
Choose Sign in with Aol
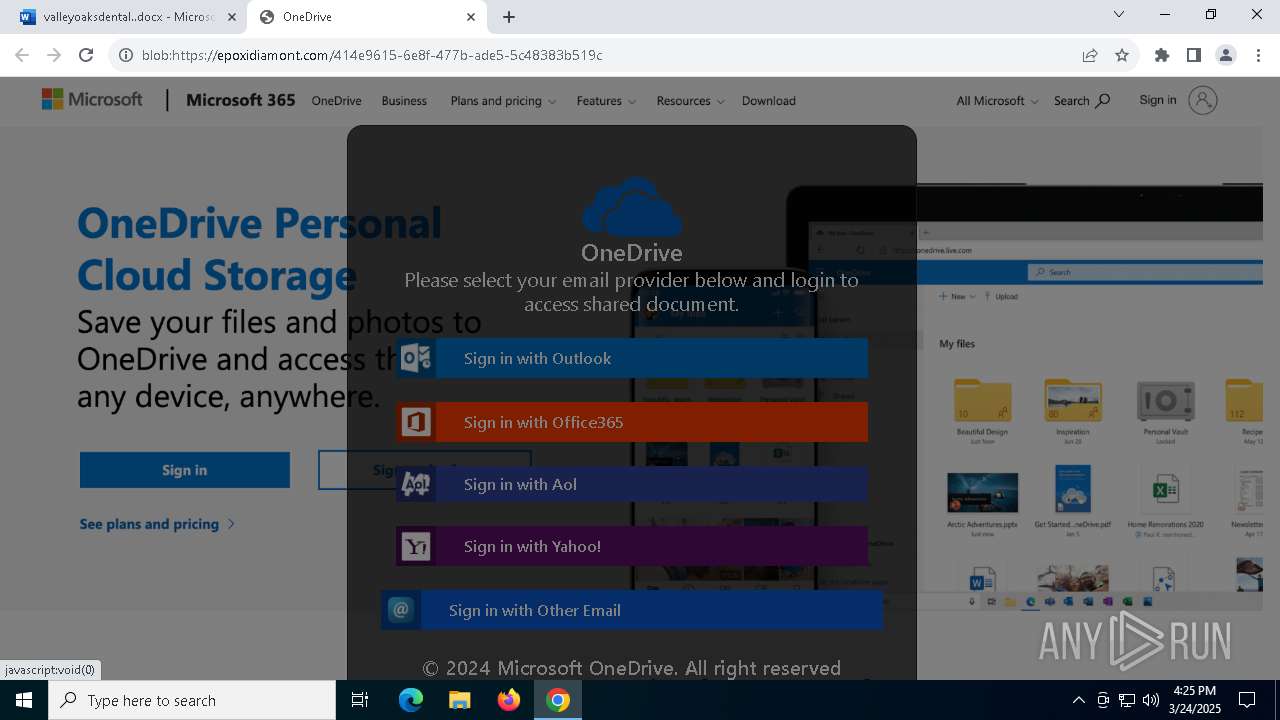coord(631,484)
